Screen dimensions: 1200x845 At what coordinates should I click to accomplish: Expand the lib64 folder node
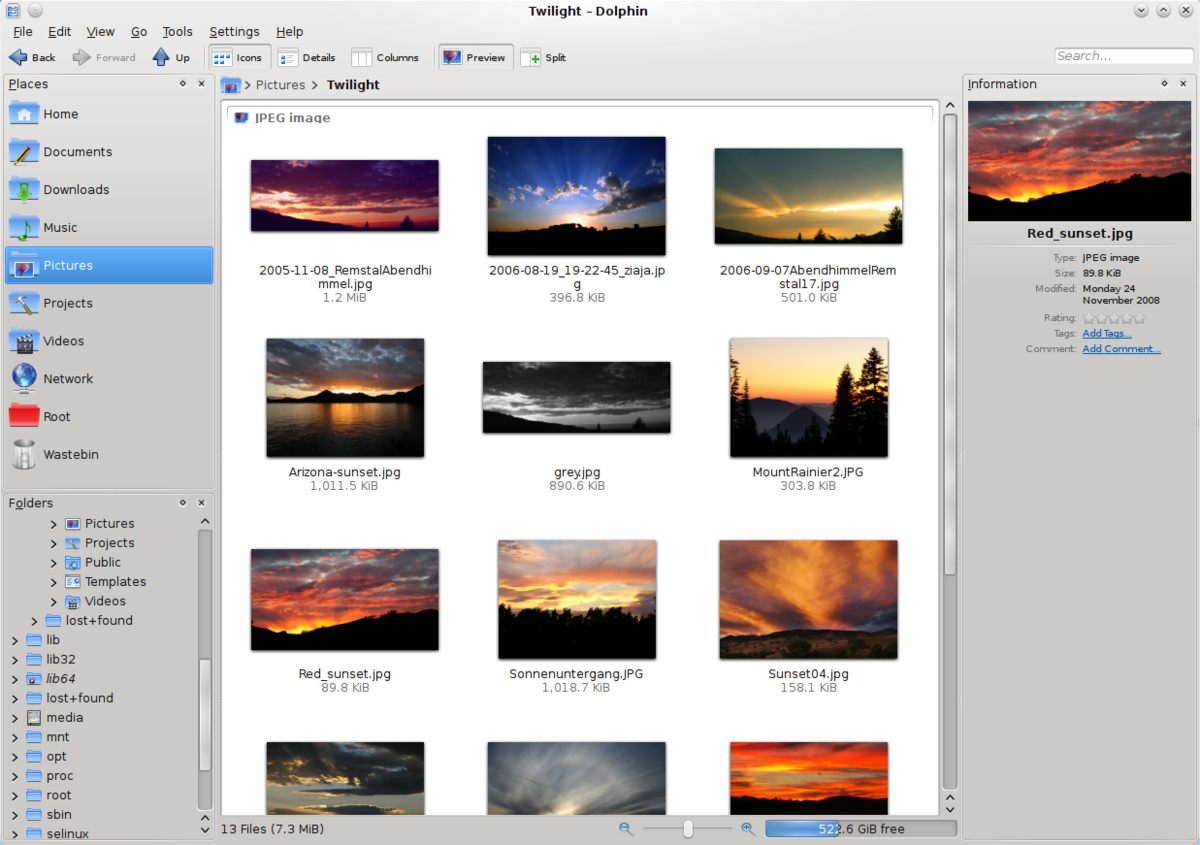click(x=14, y=679)
